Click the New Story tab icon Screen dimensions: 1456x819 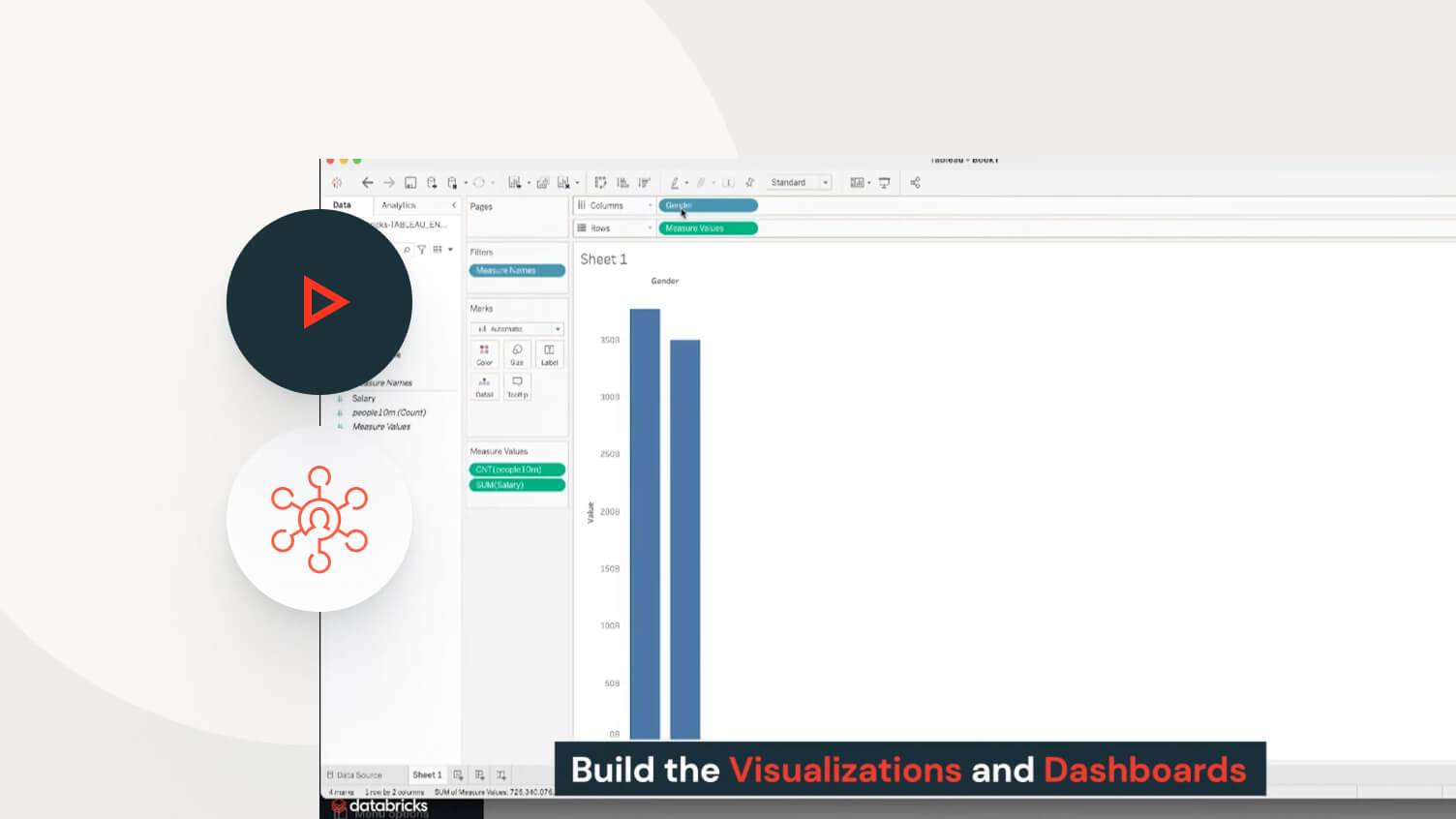click(501, 775)
